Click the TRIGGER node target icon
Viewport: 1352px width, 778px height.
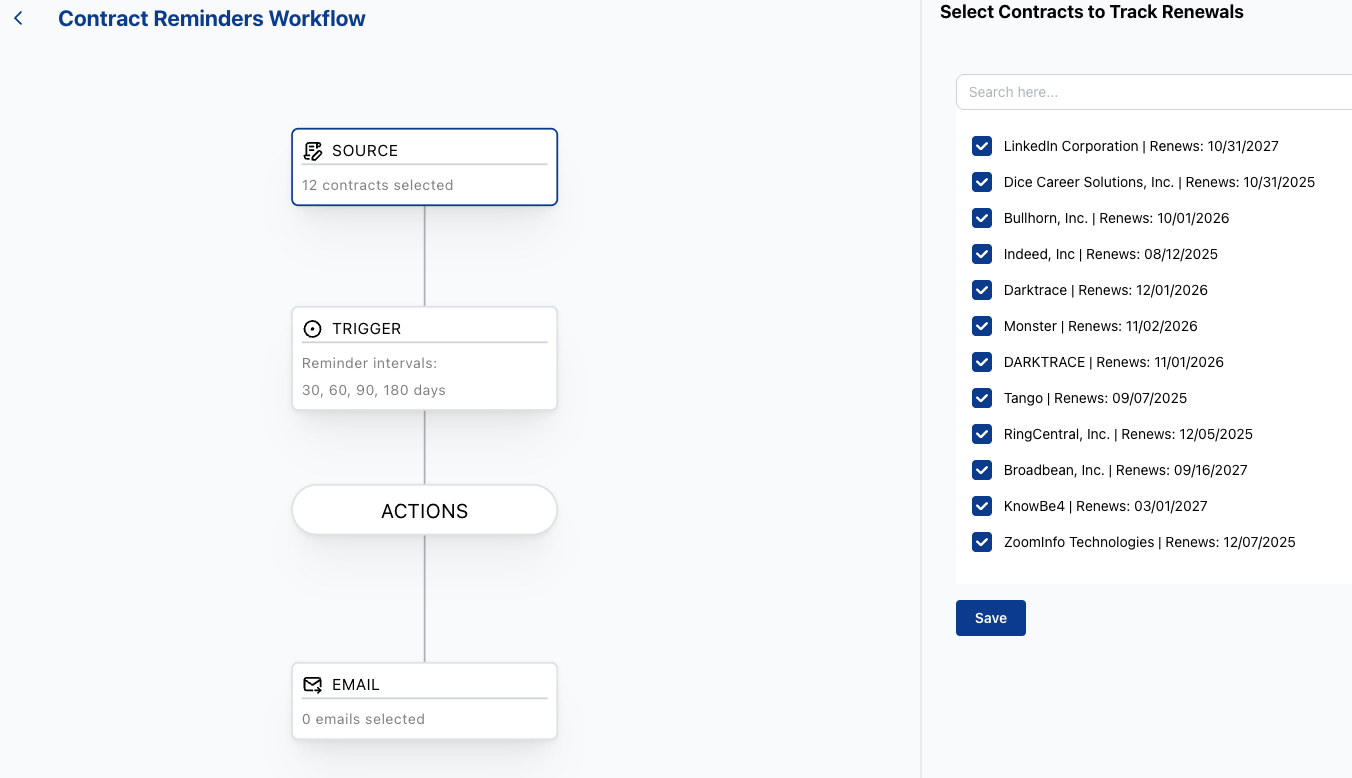[313, 329]
